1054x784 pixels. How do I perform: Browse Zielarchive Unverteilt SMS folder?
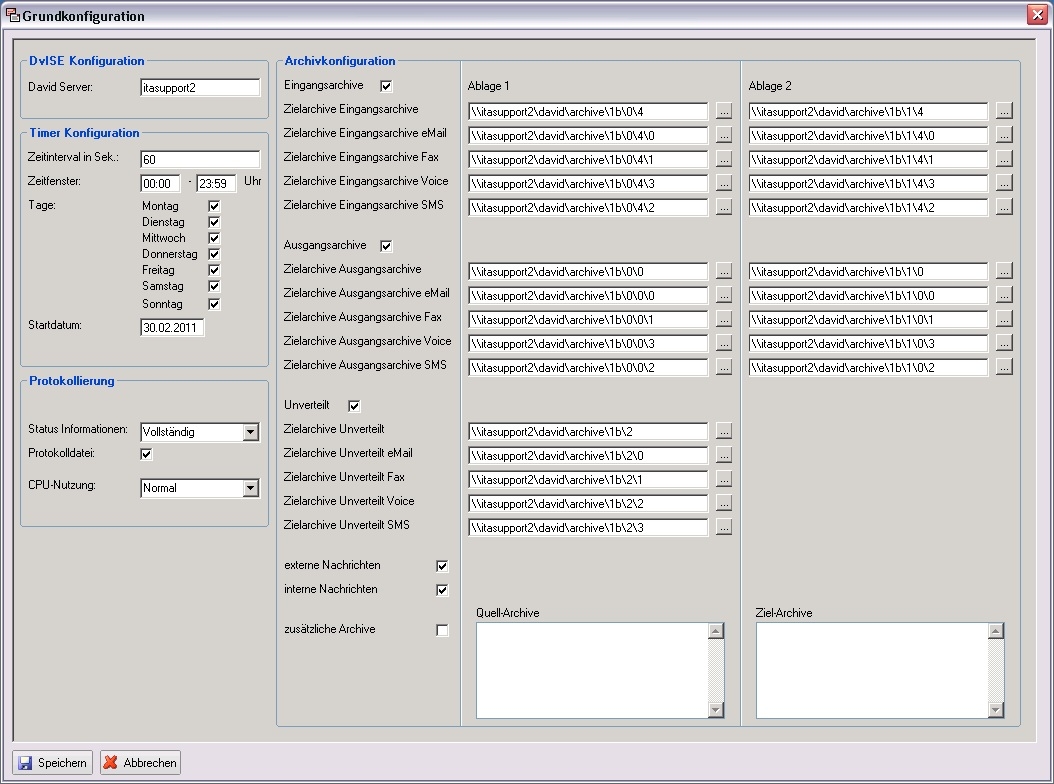point(723,528)
